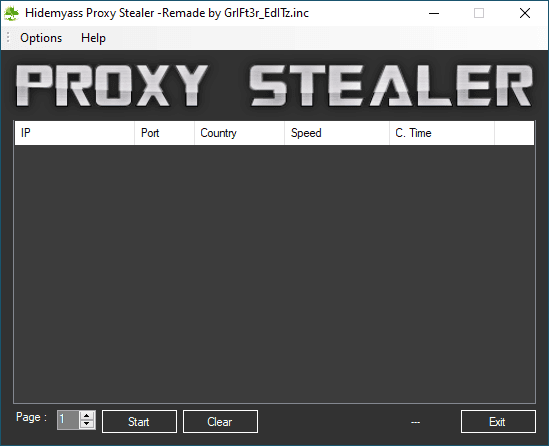Sort by the IP column header

[74, 133]
